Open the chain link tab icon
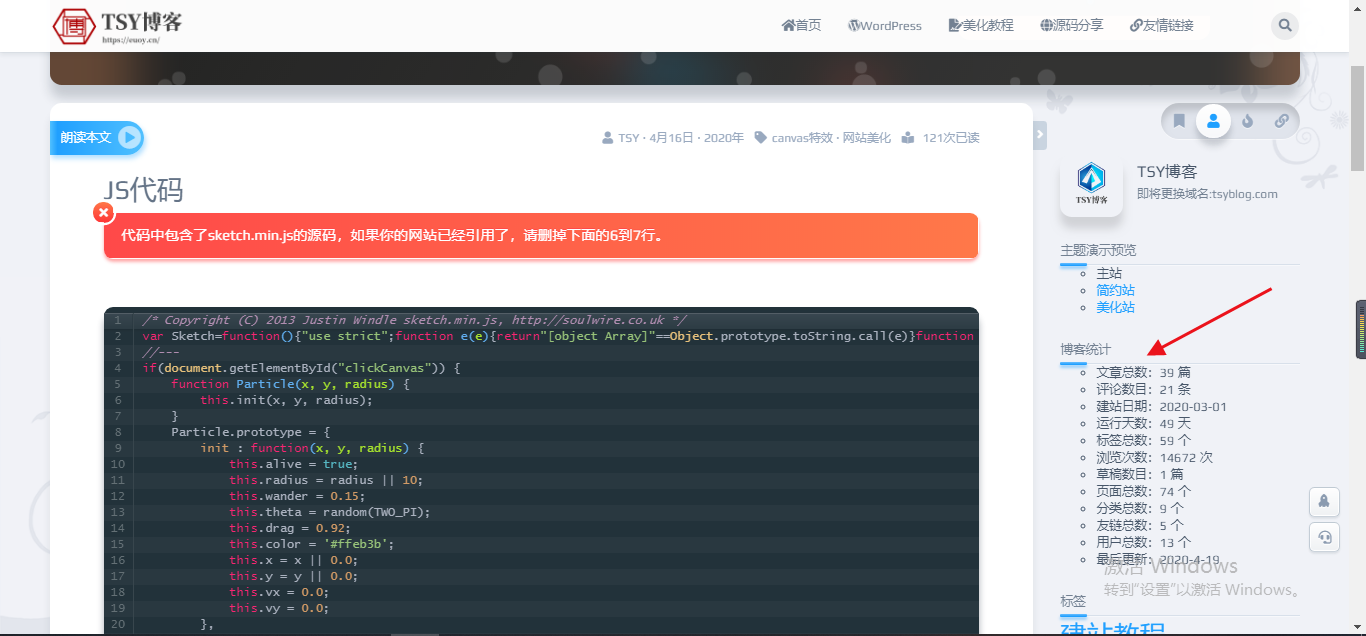Viewport: 1366px width, 636px height. coord(1281,121)
